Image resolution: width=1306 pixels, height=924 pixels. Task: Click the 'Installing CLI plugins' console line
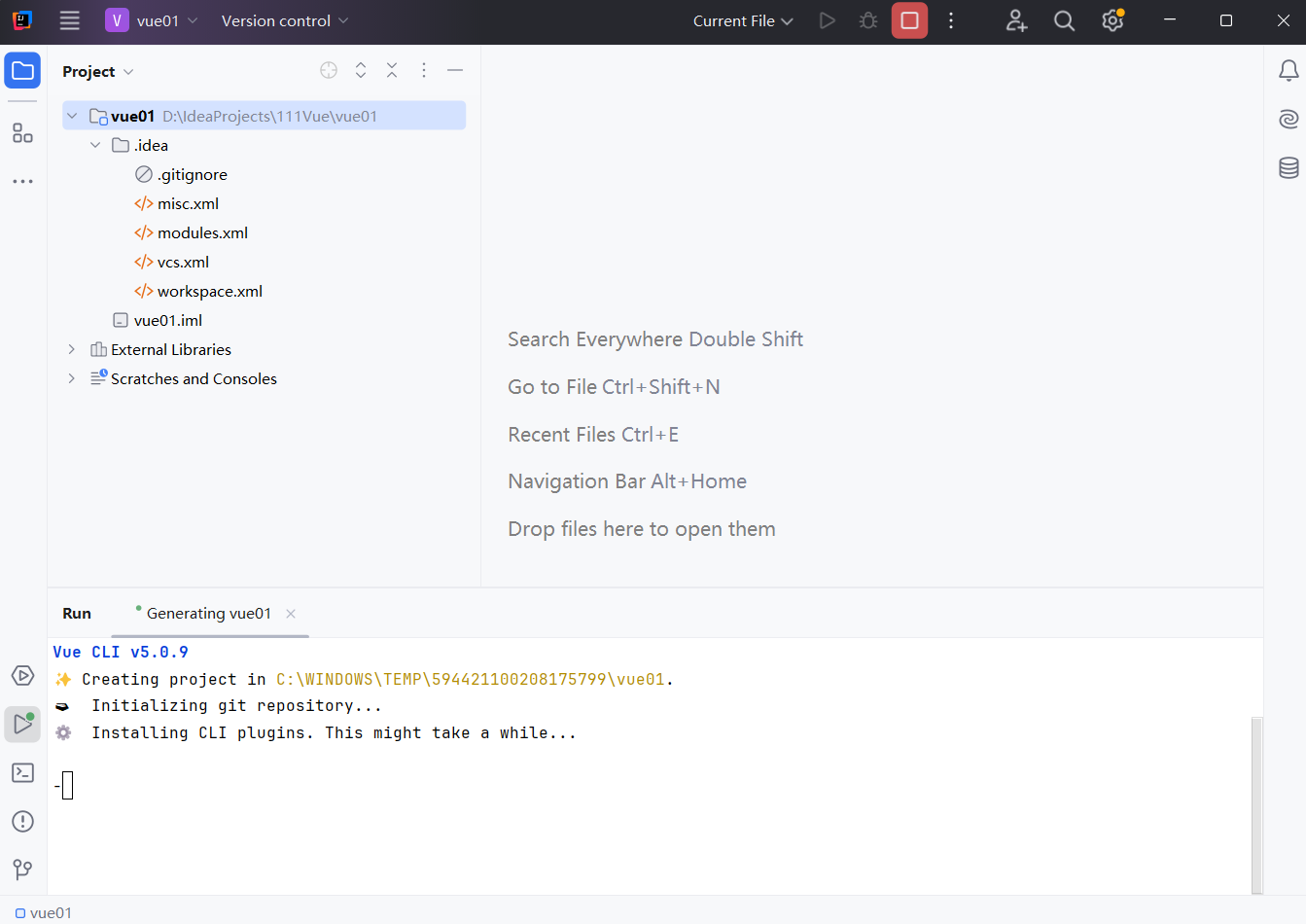[x=334, y=732]
